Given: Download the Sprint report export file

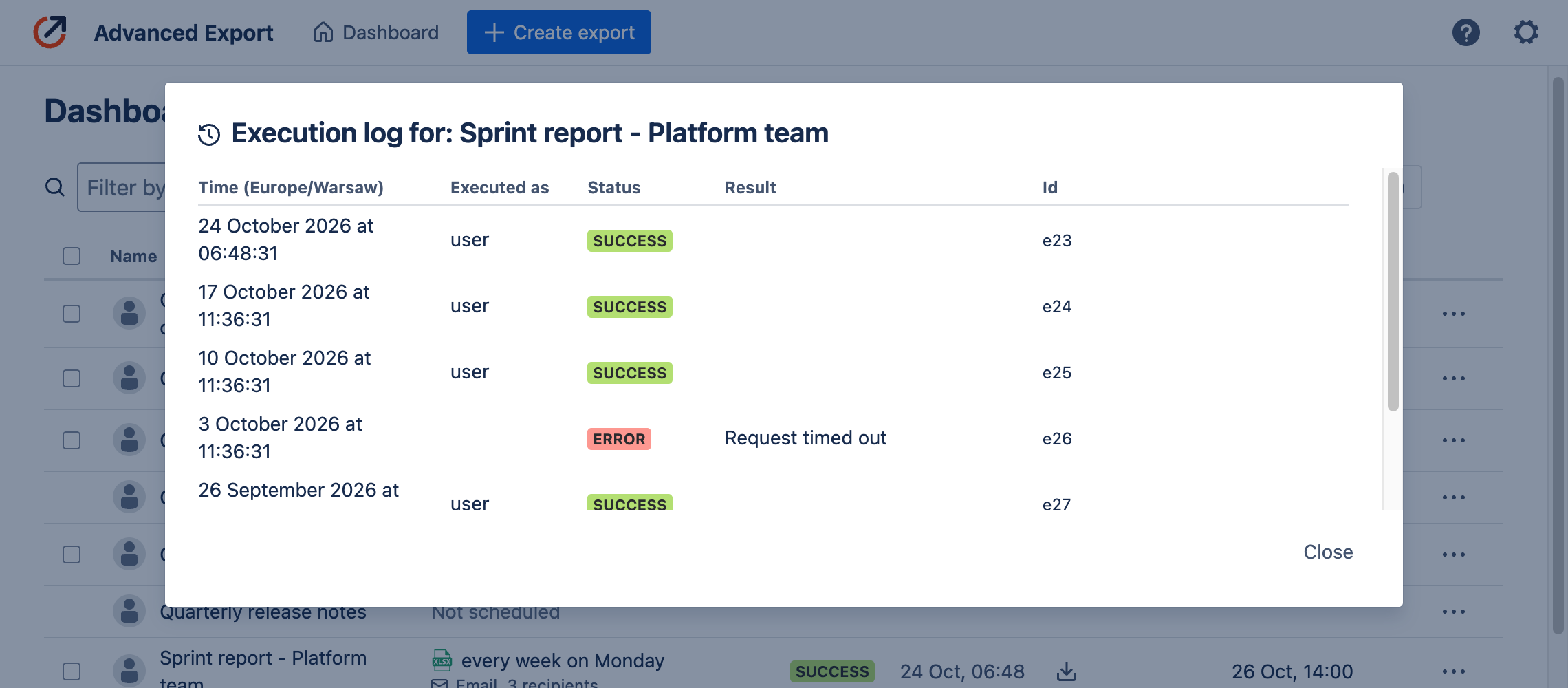Looking at the screenshot, I should click(1067, 671).
